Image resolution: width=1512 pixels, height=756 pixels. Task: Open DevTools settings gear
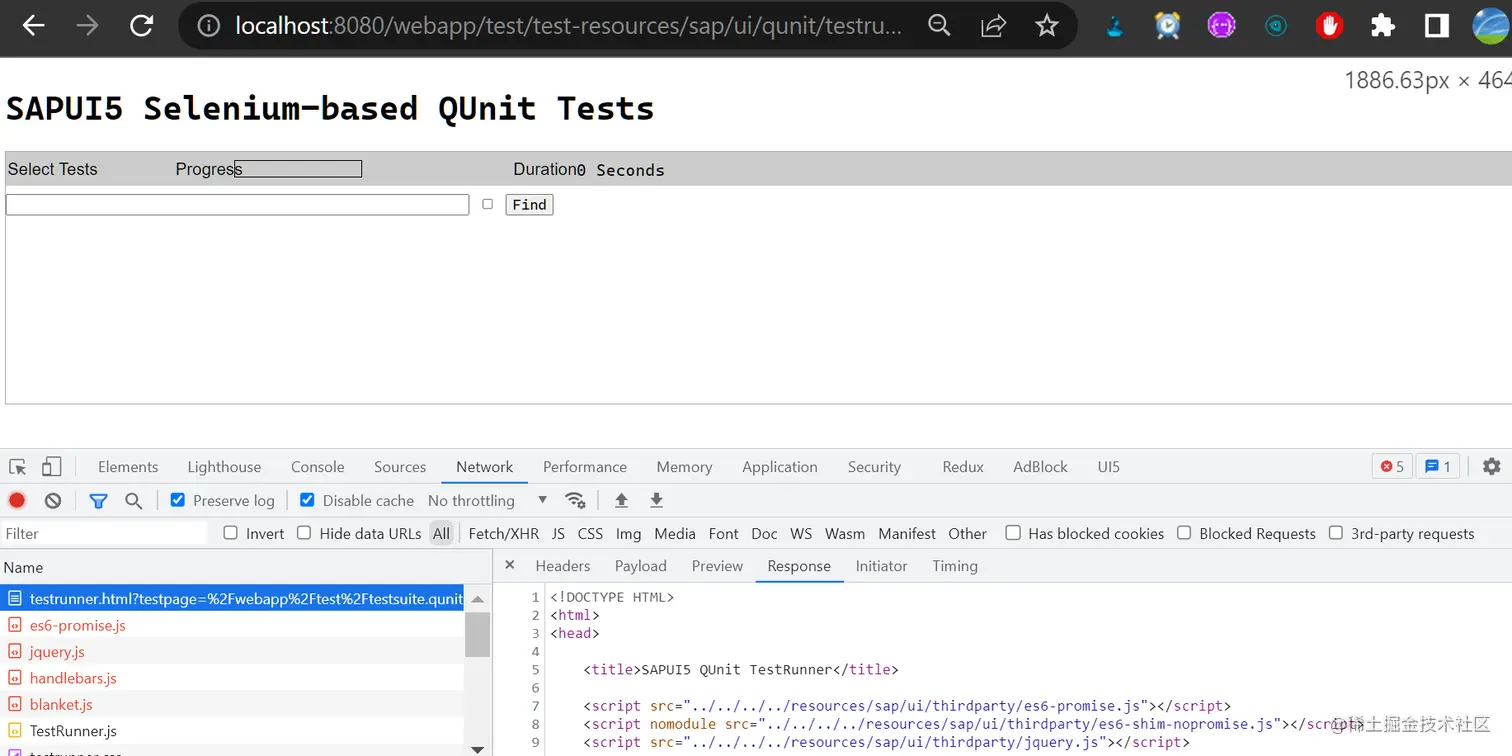[1492, 466]
